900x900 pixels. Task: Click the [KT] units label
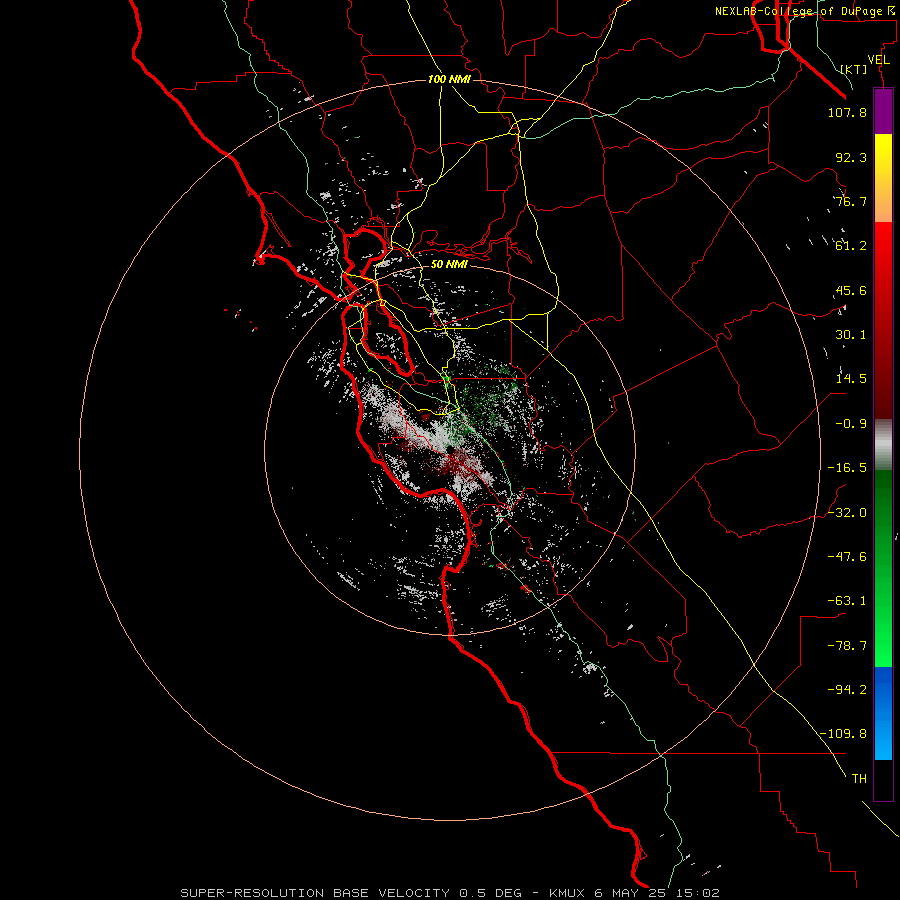854,69
